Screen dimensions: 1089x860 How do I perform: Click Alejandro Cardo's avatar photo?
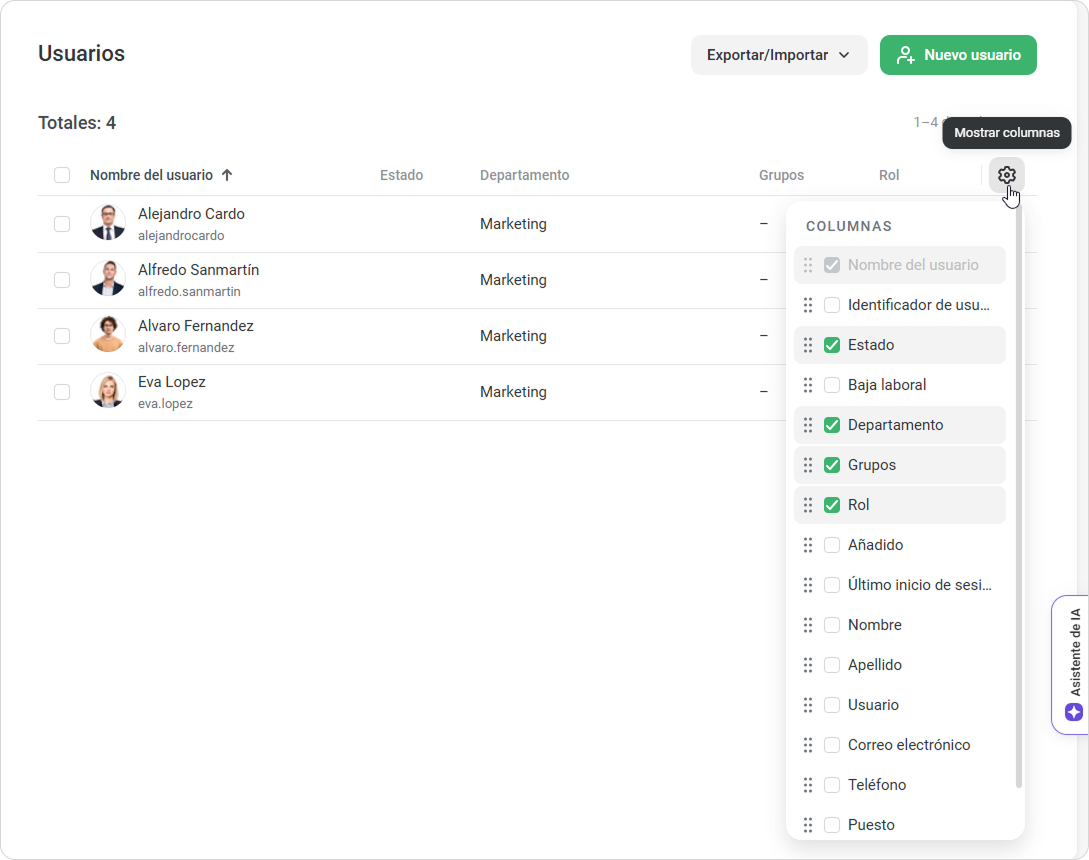[108, 223]
